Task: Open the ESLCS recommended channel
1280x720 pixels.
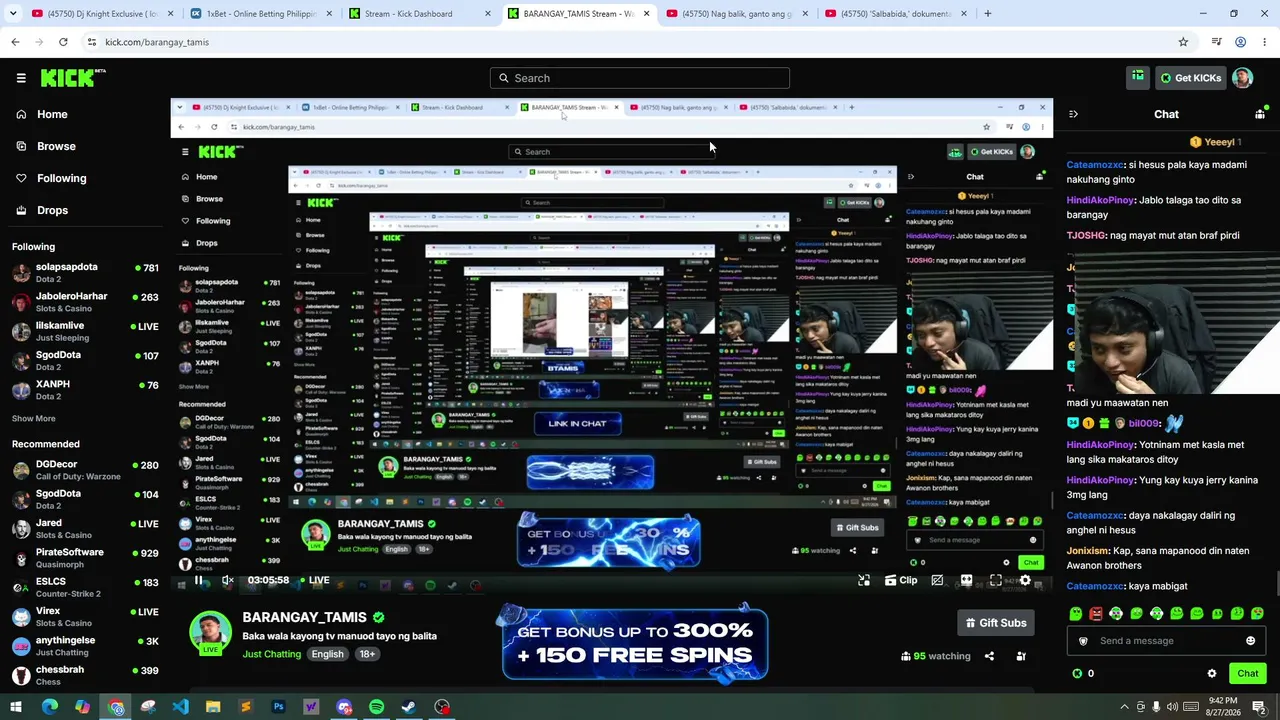Action: click(x=85, y=587)
